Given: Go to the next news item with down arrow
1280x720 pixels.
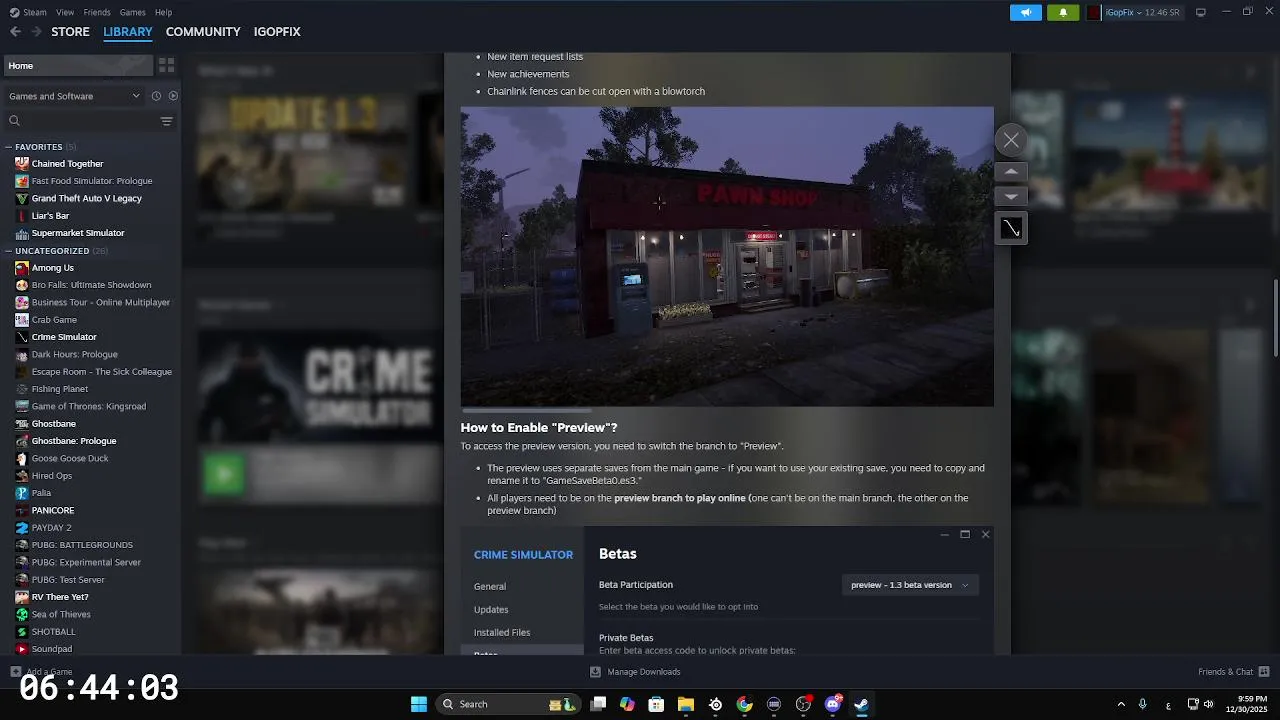Looking at the screenshot, I should [1011, 197].
